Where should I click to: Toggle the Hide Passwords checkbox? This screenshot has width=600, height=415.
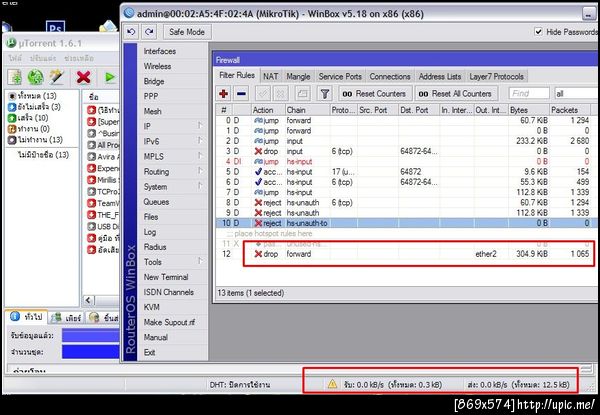coord(538,32)
